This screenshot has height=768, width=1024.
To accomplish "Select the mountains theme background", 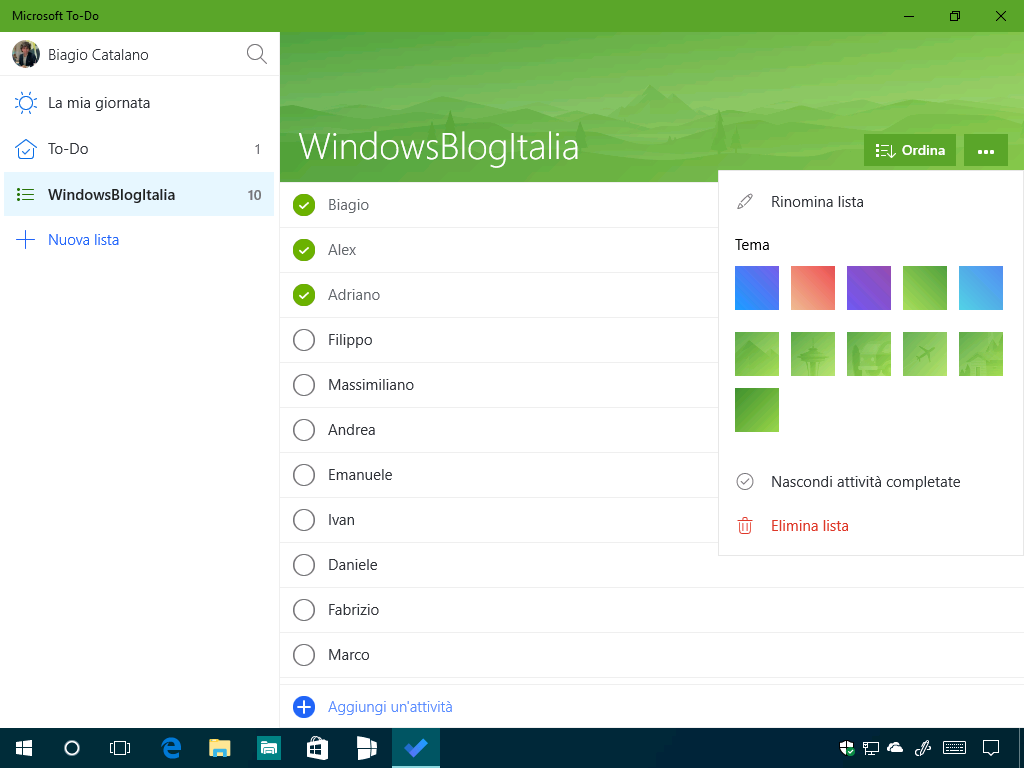I will [757, 354].
